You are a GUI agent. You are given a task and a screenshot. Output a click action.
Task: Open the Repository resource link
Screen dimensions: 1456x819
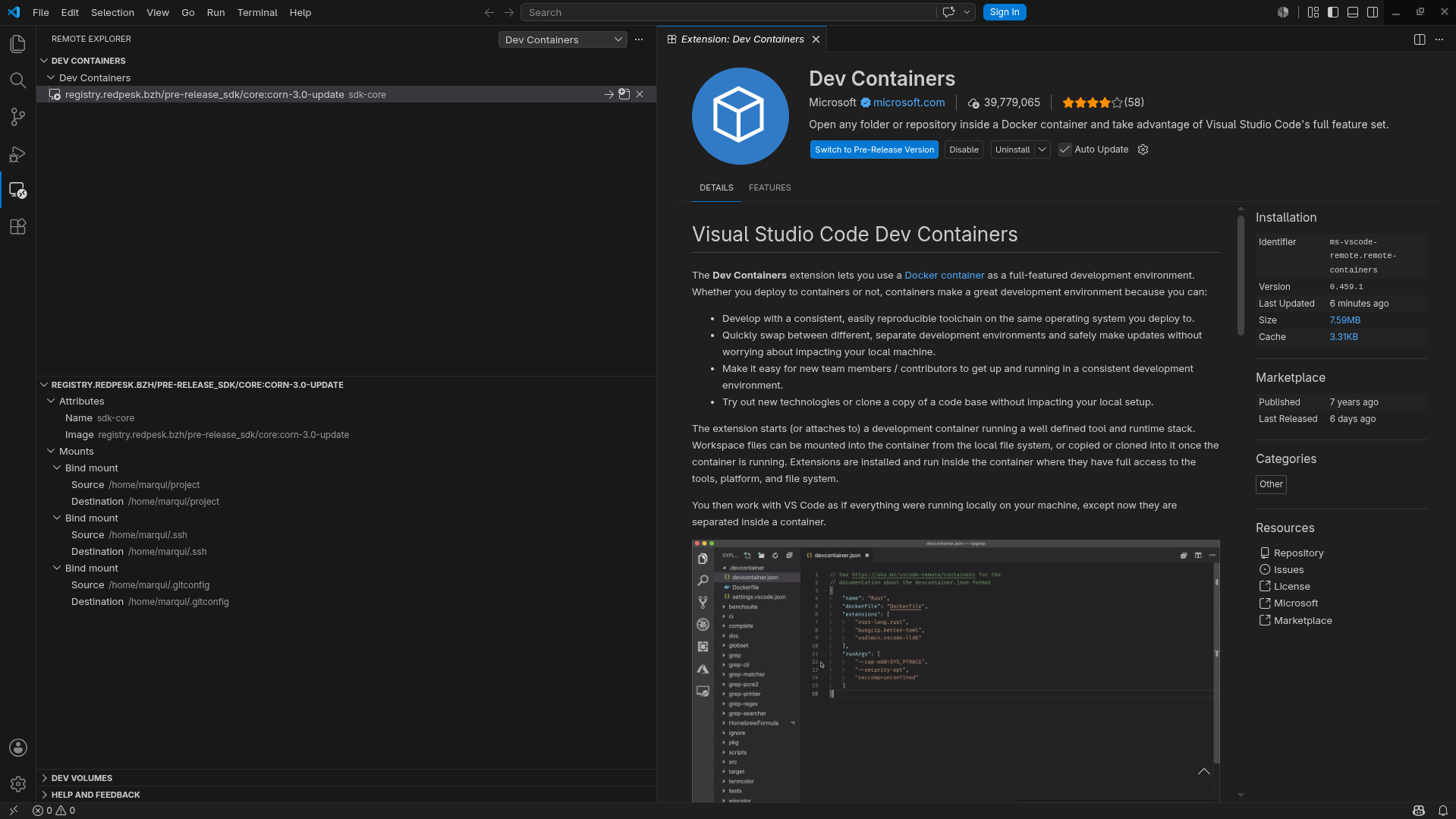1298,553
